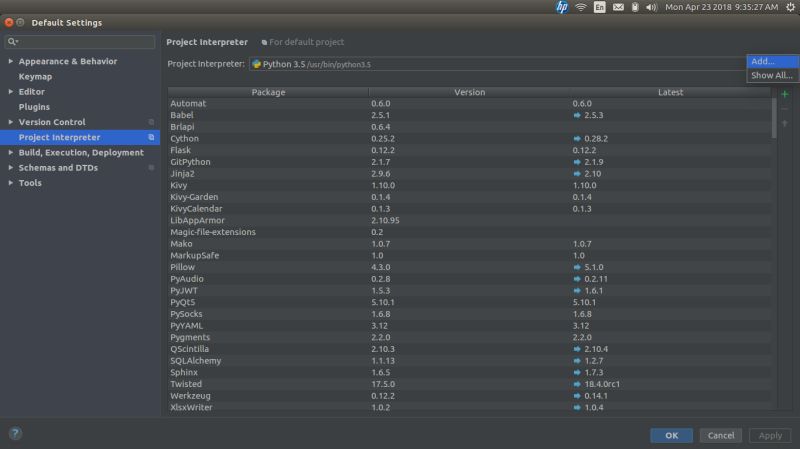Image resolution: width=800 pixels, height=449 pixels.
Task: Click the search magnifier icon in settings
Action: 13,42
